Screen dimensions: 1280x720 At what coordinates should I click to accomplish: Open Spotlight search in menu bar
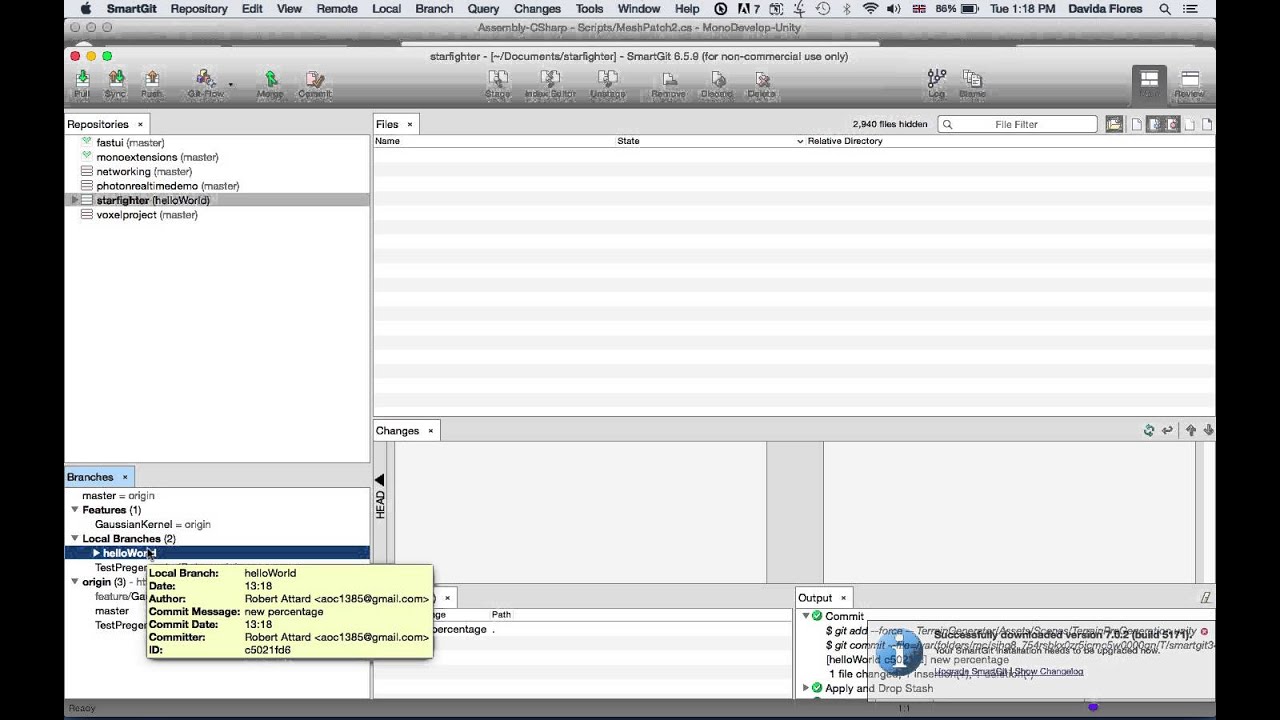click(1165, 9)
